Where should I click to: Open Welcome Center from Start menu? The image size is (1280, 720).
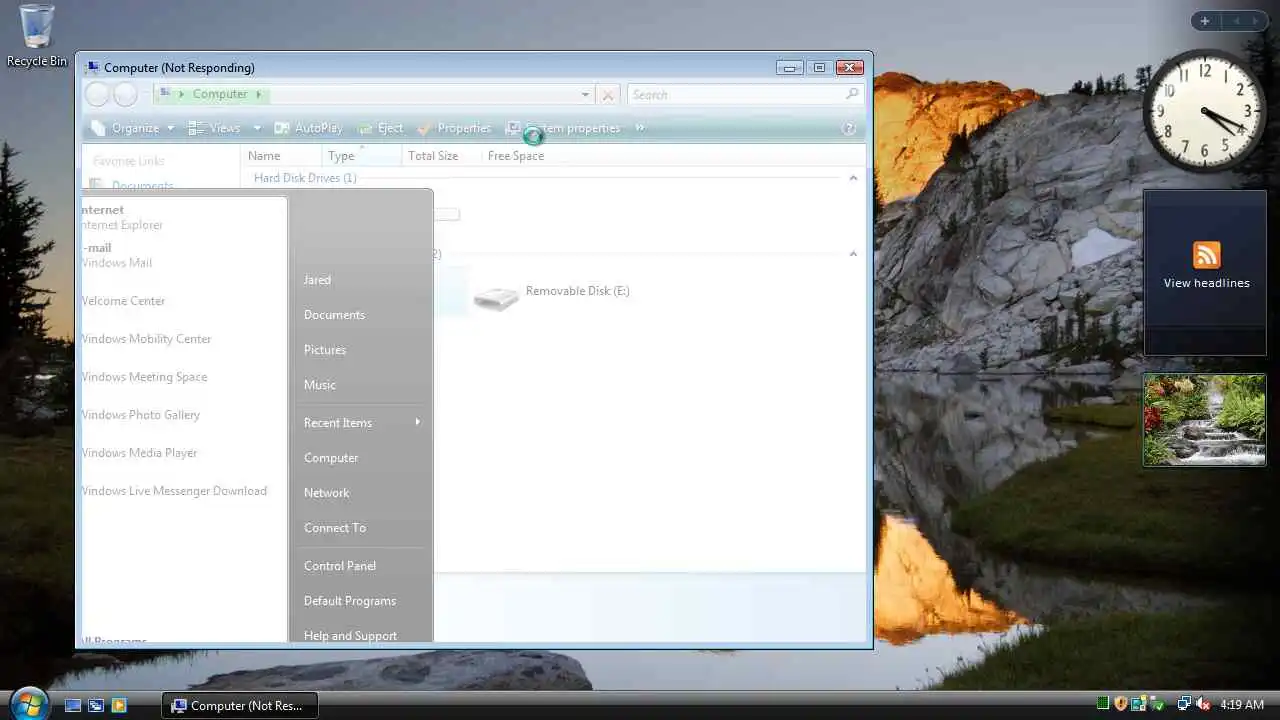[123, 301]
